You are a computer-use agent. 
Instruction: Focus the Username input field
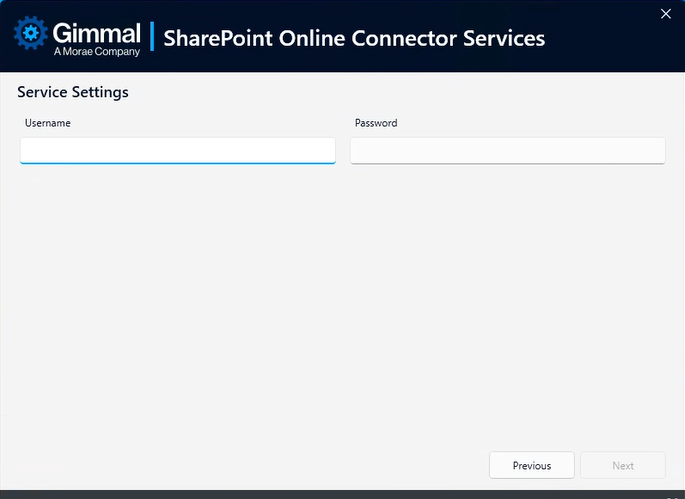pos(177,150)
